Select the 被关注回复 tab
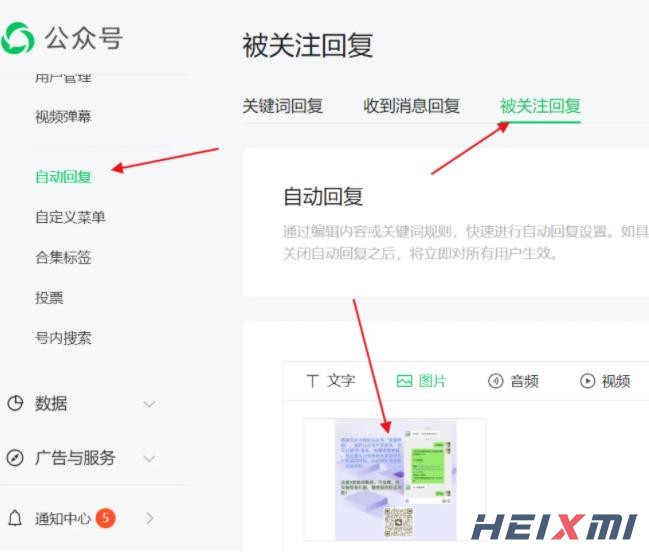Image resolution: width=649 pixels, height=557 pixels. pyautogui.click(x=540, y=106)
